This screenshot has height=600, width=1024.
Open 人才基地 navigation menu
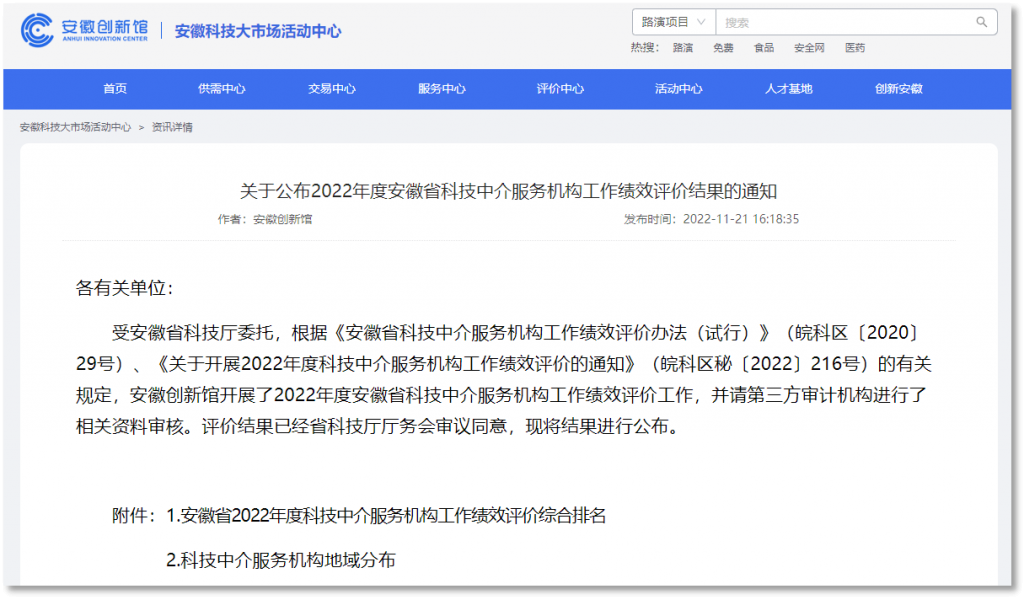pos(788,89)
